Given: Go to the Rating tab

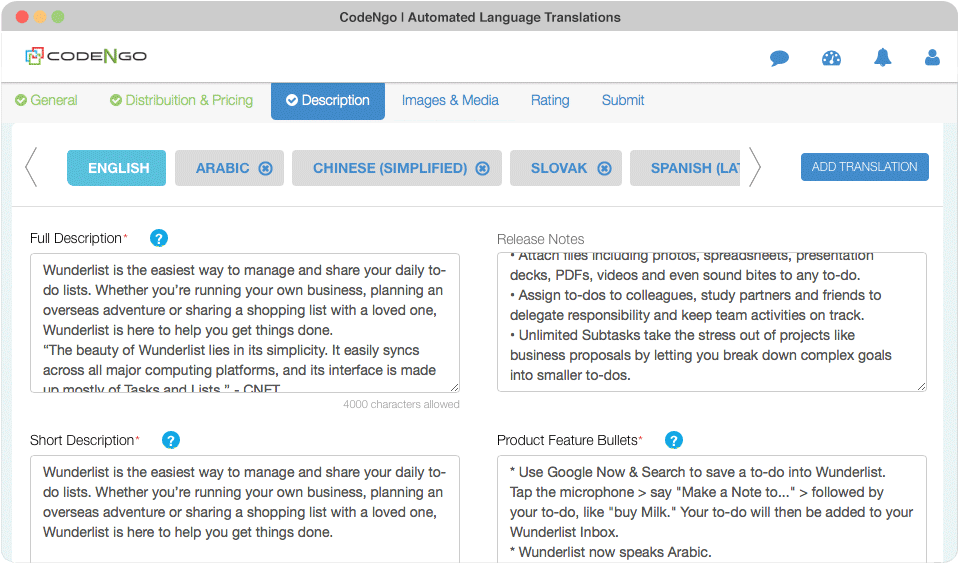Looking at the screenshot, I should 550,100.
